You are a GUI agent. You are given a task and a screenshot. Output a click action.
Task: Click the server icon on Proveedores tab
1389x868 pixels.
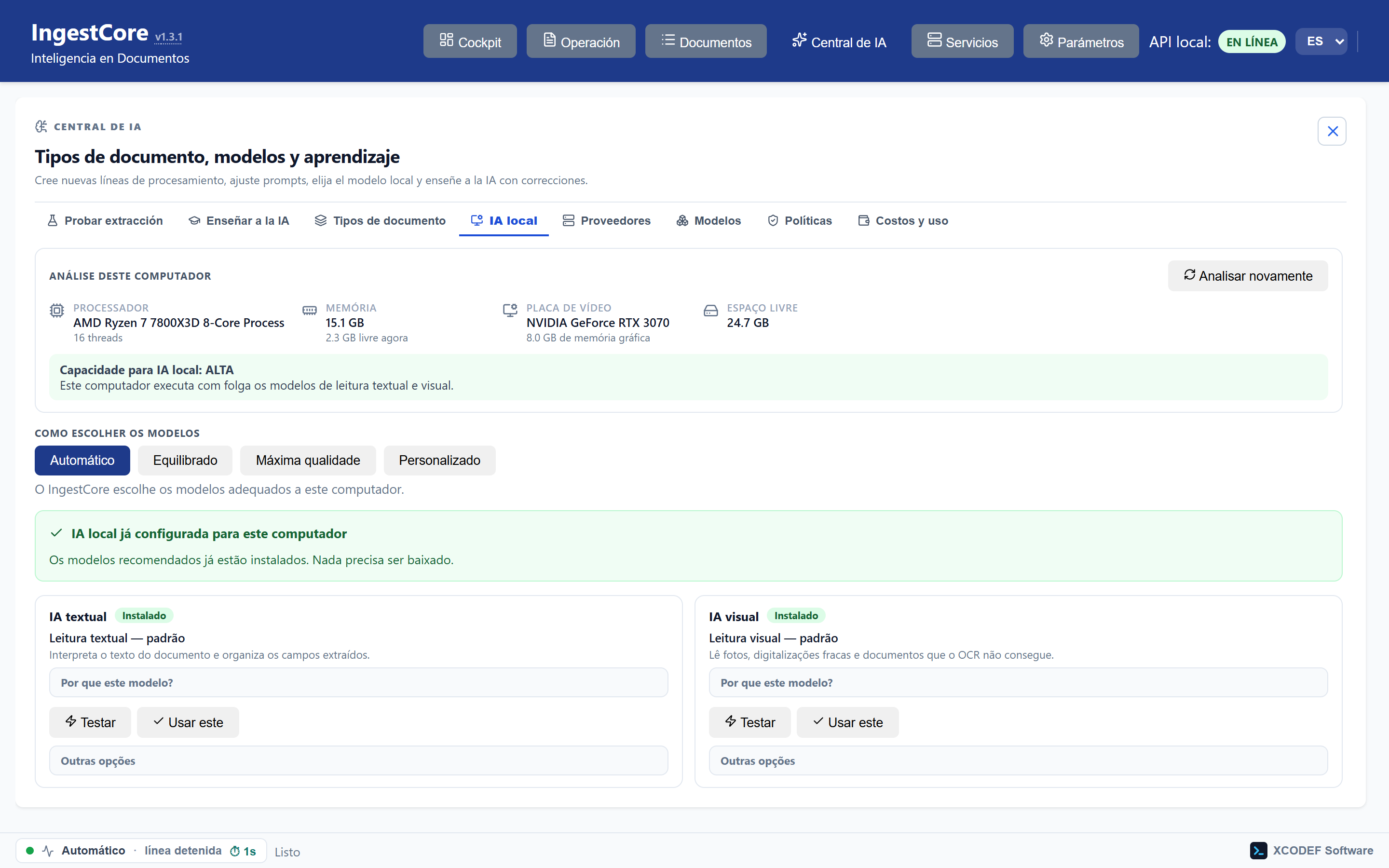(x=568, y=220)
